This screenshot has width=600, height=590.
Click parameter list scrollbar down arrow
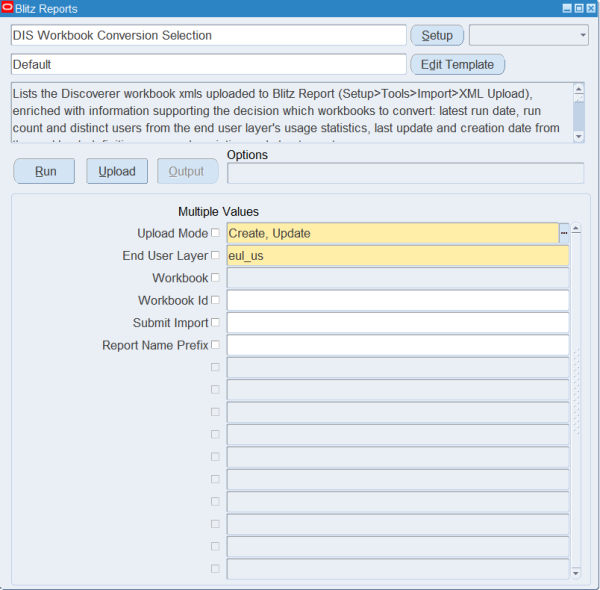tap(576, 573)
